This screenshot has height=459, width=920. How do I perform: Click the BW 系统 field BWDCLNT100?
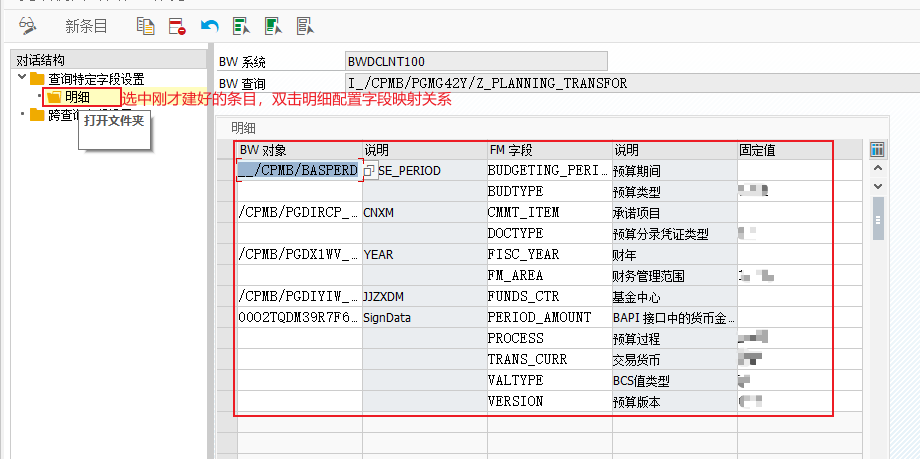pos(477,62)
